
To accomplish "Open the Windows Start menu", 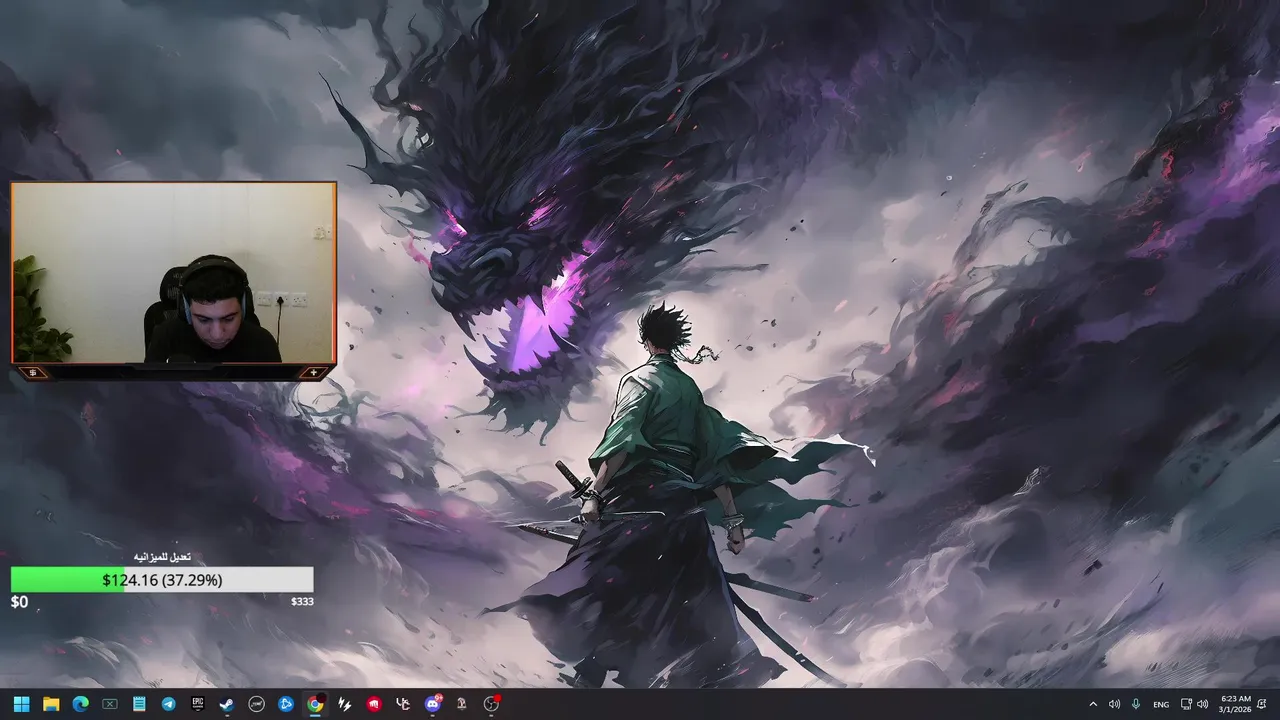I will coord(22,704).
